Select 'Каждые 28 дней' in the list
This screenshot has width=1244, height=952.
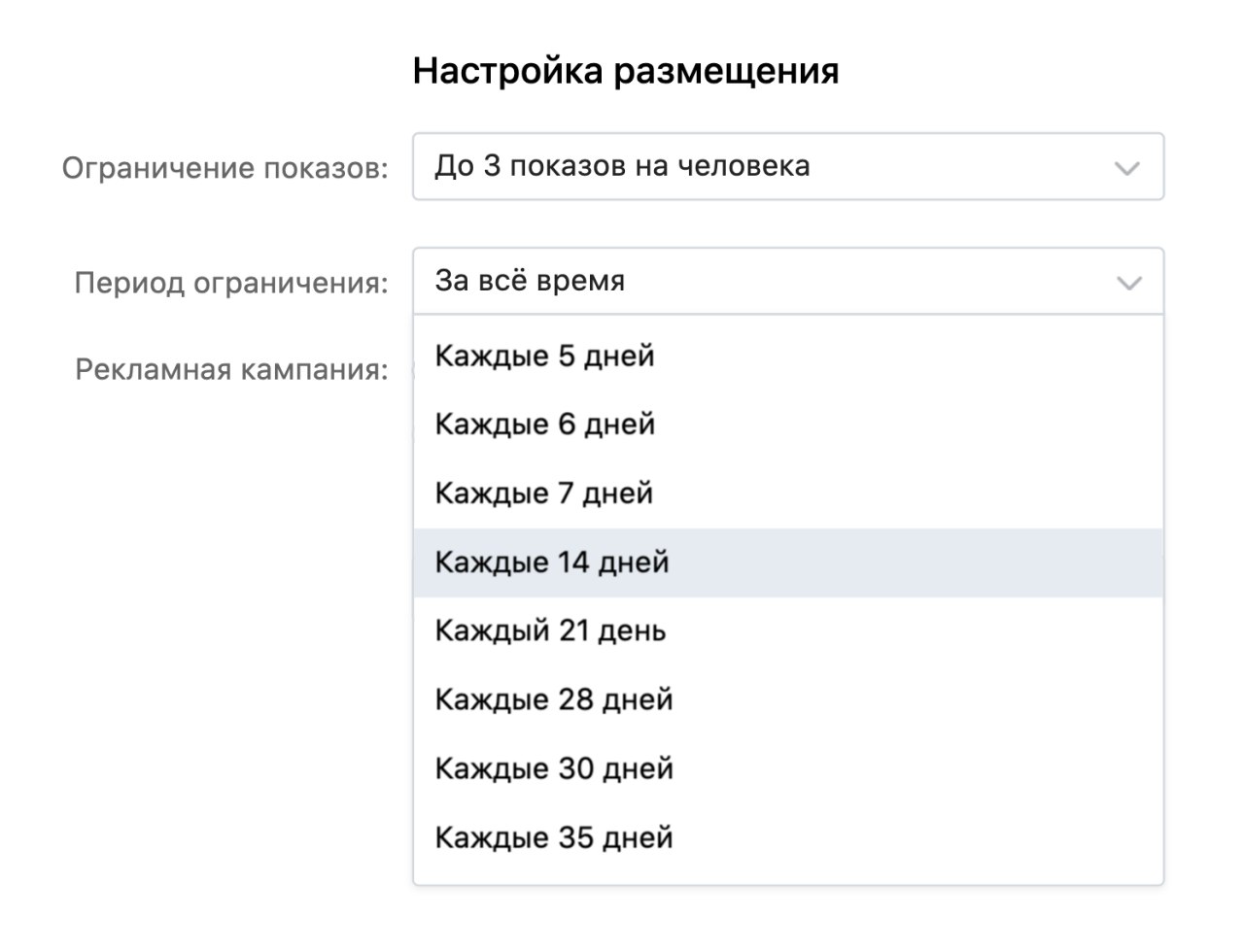click(788, 700)
